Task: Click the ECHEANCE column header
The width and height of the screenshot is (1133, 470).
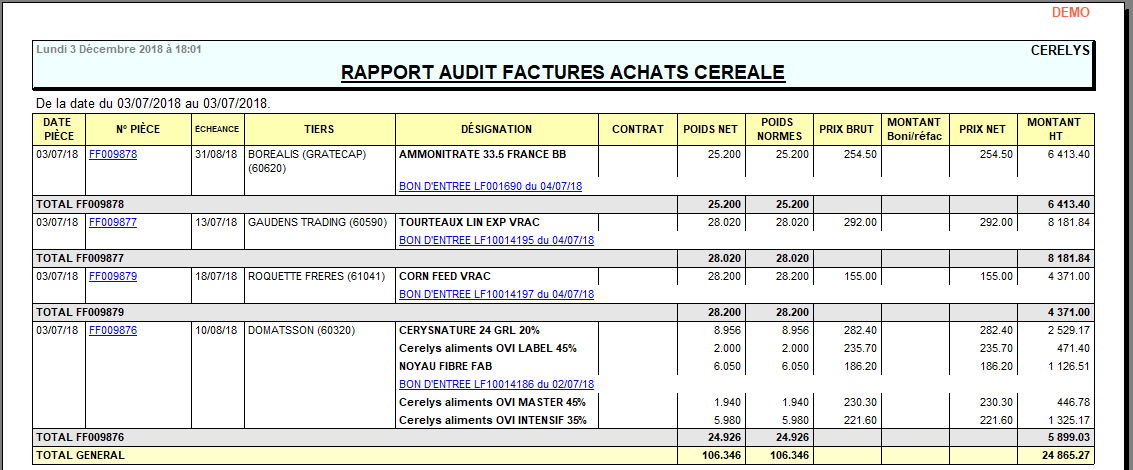Action: tap(217, 129)
